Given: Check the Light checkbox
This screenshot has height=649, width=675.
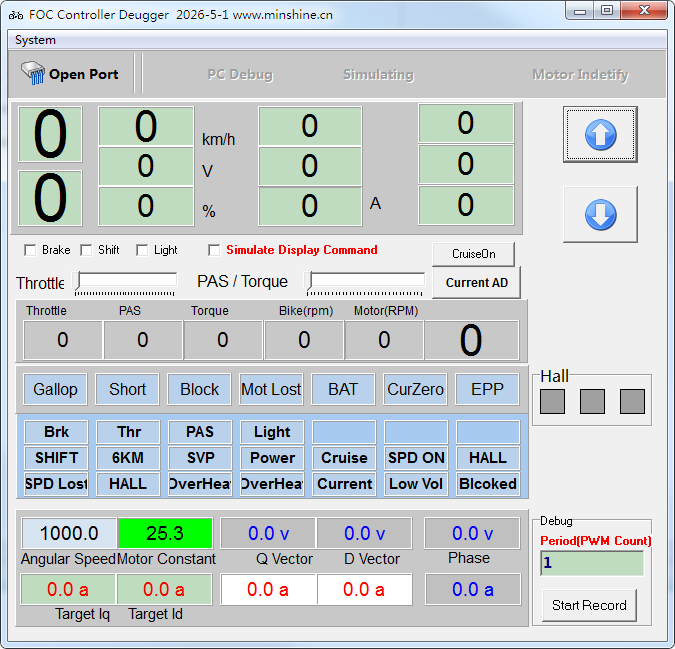Looking at the screenshot, I should (x=142, y=250).
